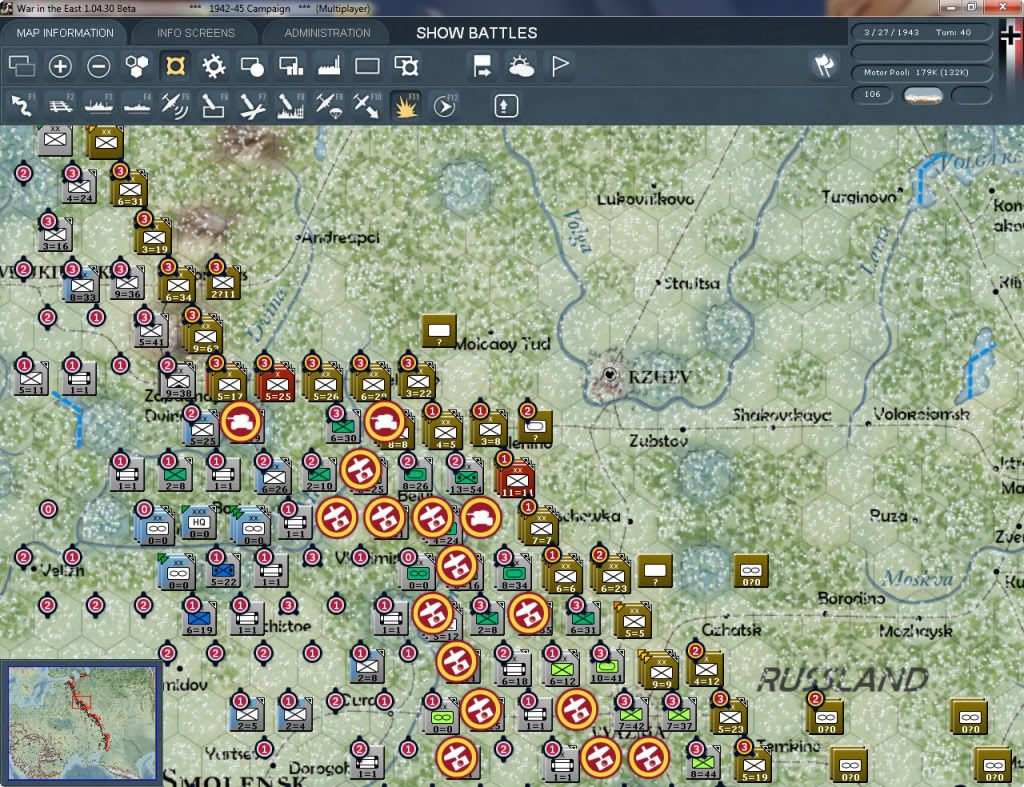Viewport: 1024px width, 787px height.
Task: Toggle the hex grid display icon
Action: pos(136,66)
